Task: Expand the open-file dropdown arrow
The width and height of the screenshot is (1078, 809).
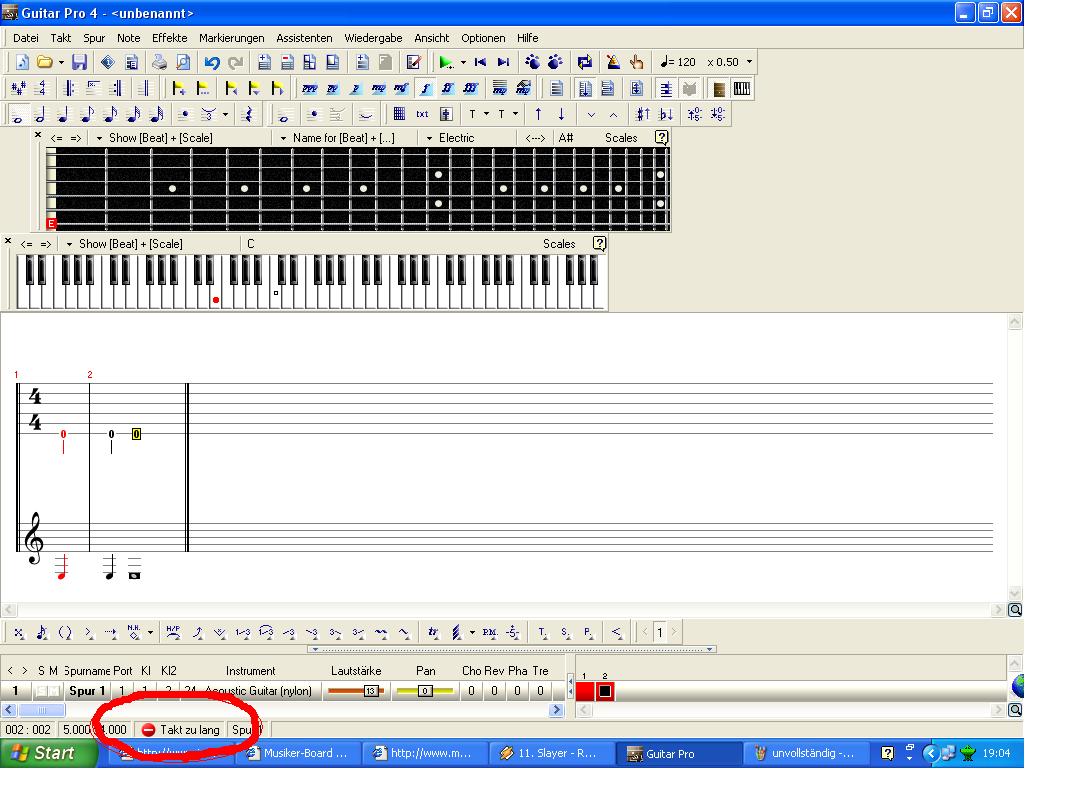Action: (x=61, y=63)
